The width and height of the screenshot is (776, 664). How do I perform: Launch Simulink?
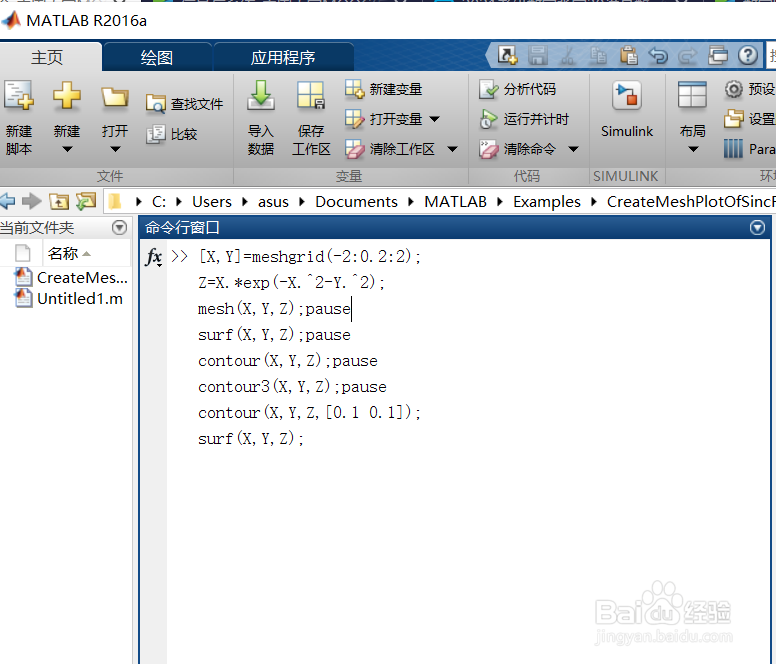pos(627,110)
